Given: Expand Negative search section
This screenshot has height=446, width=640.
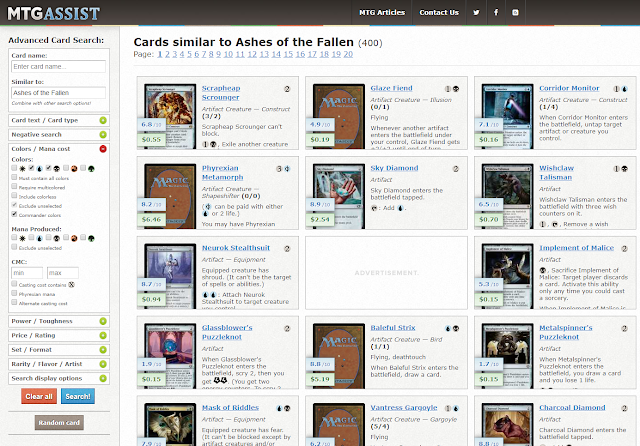Looking at the screenshot, I should [x=59, y=135].
